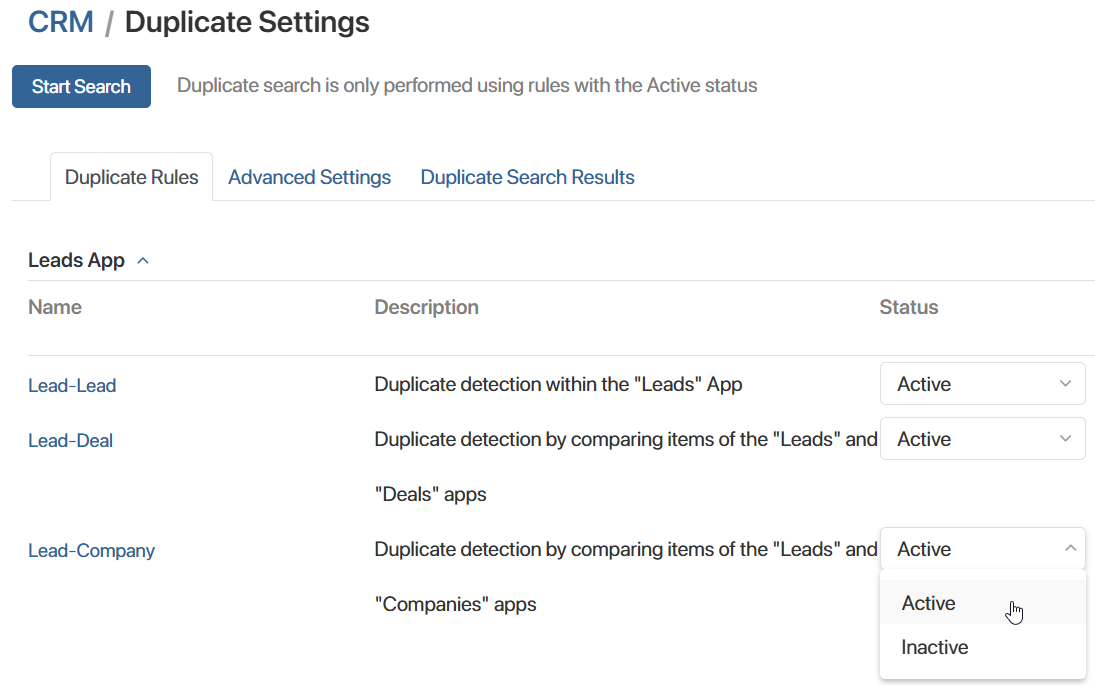Sort rules by the Name column header
1095x685 pixels.
pos(55,307)
